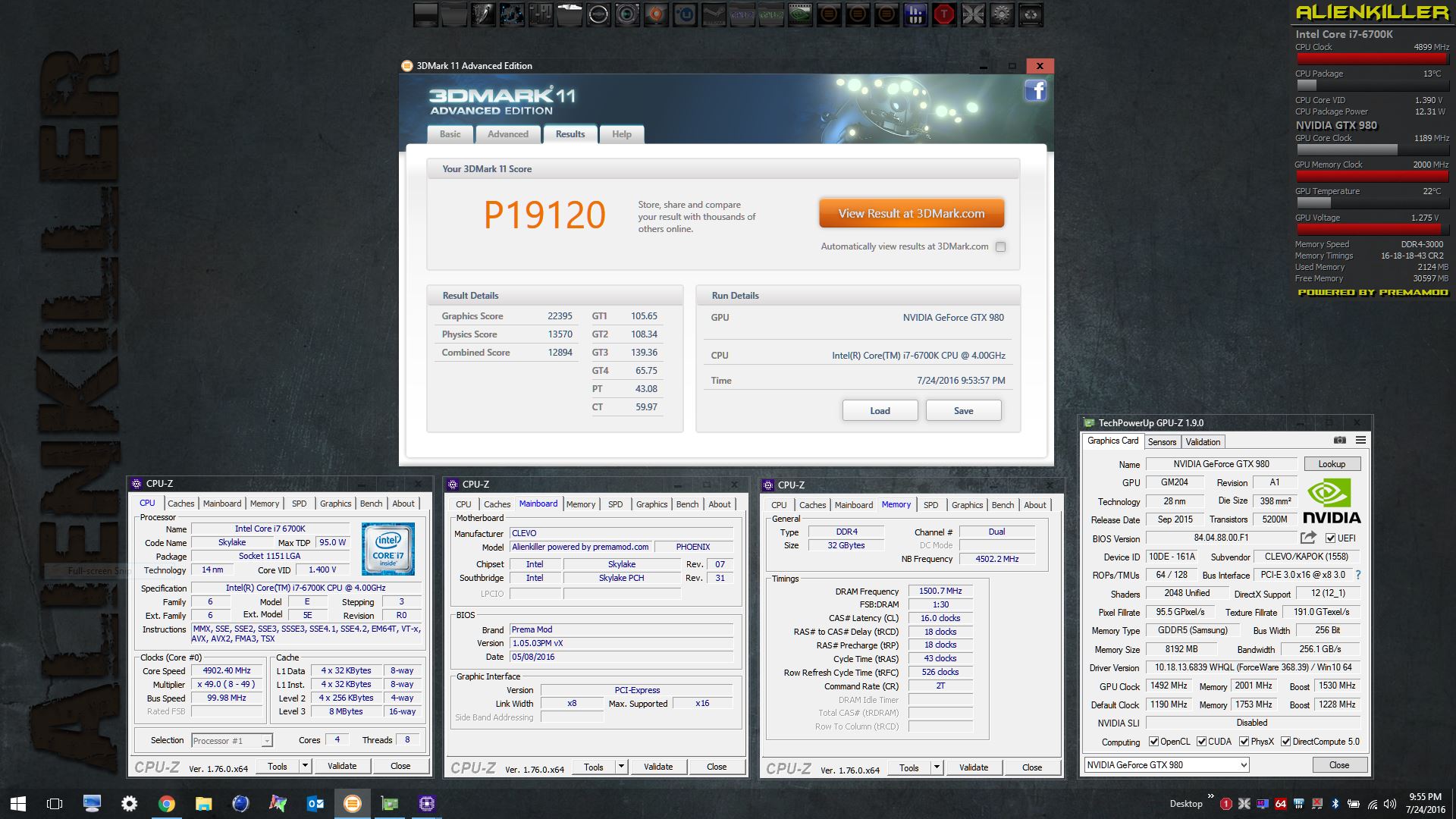The width and height of the screenshot is (1456, 819).
Task: Click the Facebook icon in 3DMark
Action: coord(1035,91)
